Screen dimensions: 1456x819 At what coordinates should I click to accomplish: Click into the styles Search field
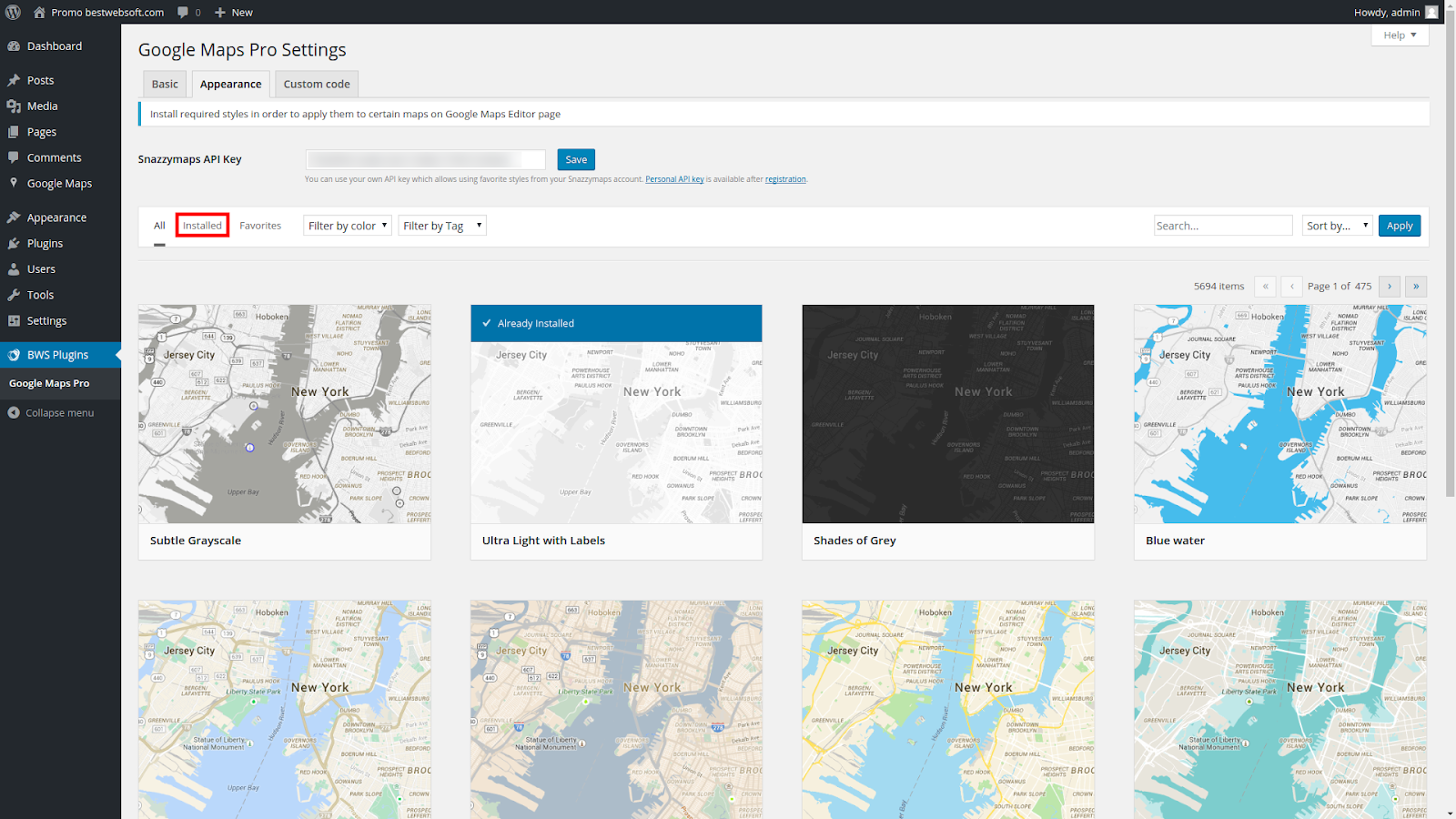(1223, 226)
